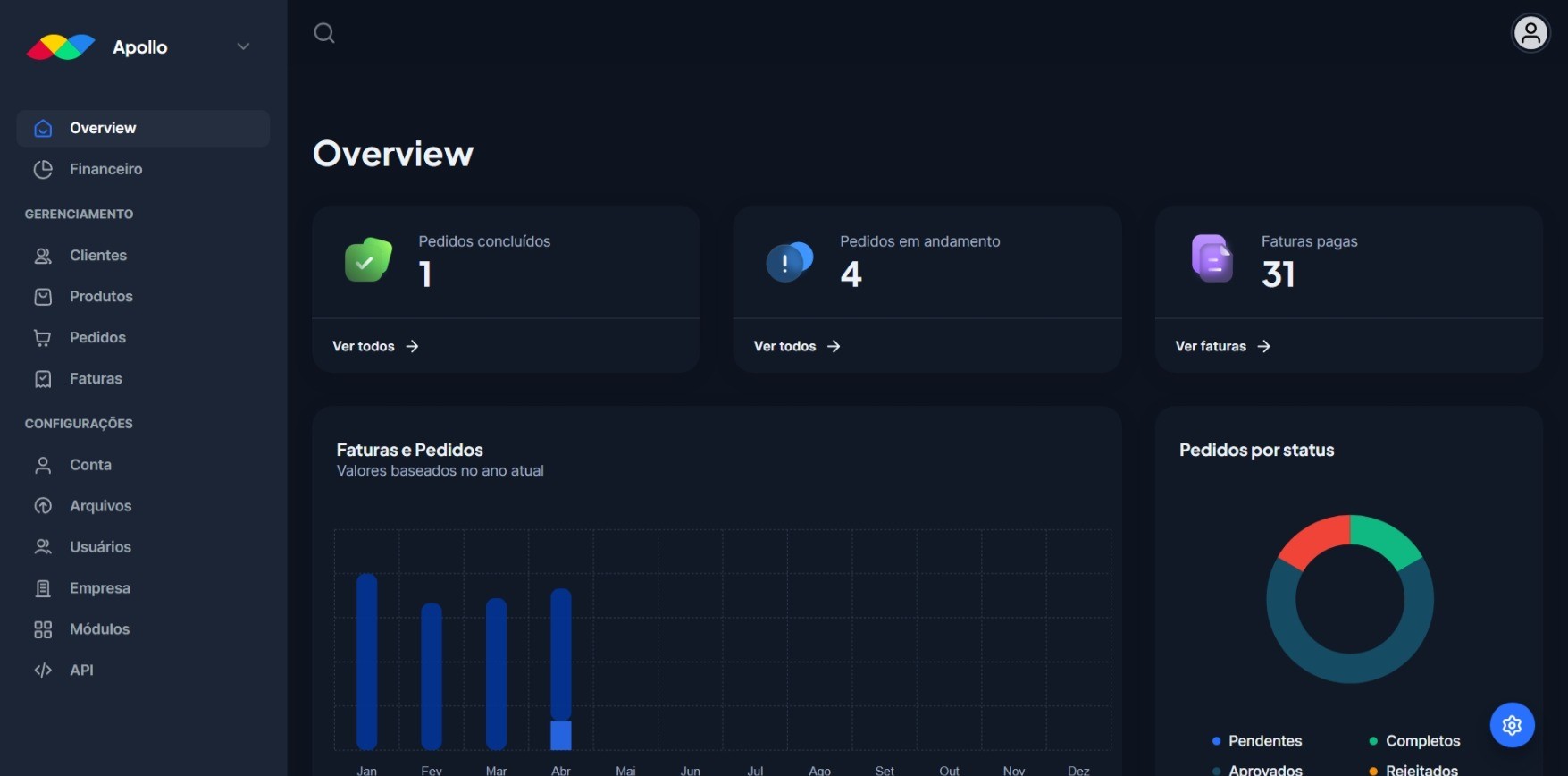
Task: Click the purple Faturas pagas document icon
Action: pyautogui.click(x=1212, y=259)
